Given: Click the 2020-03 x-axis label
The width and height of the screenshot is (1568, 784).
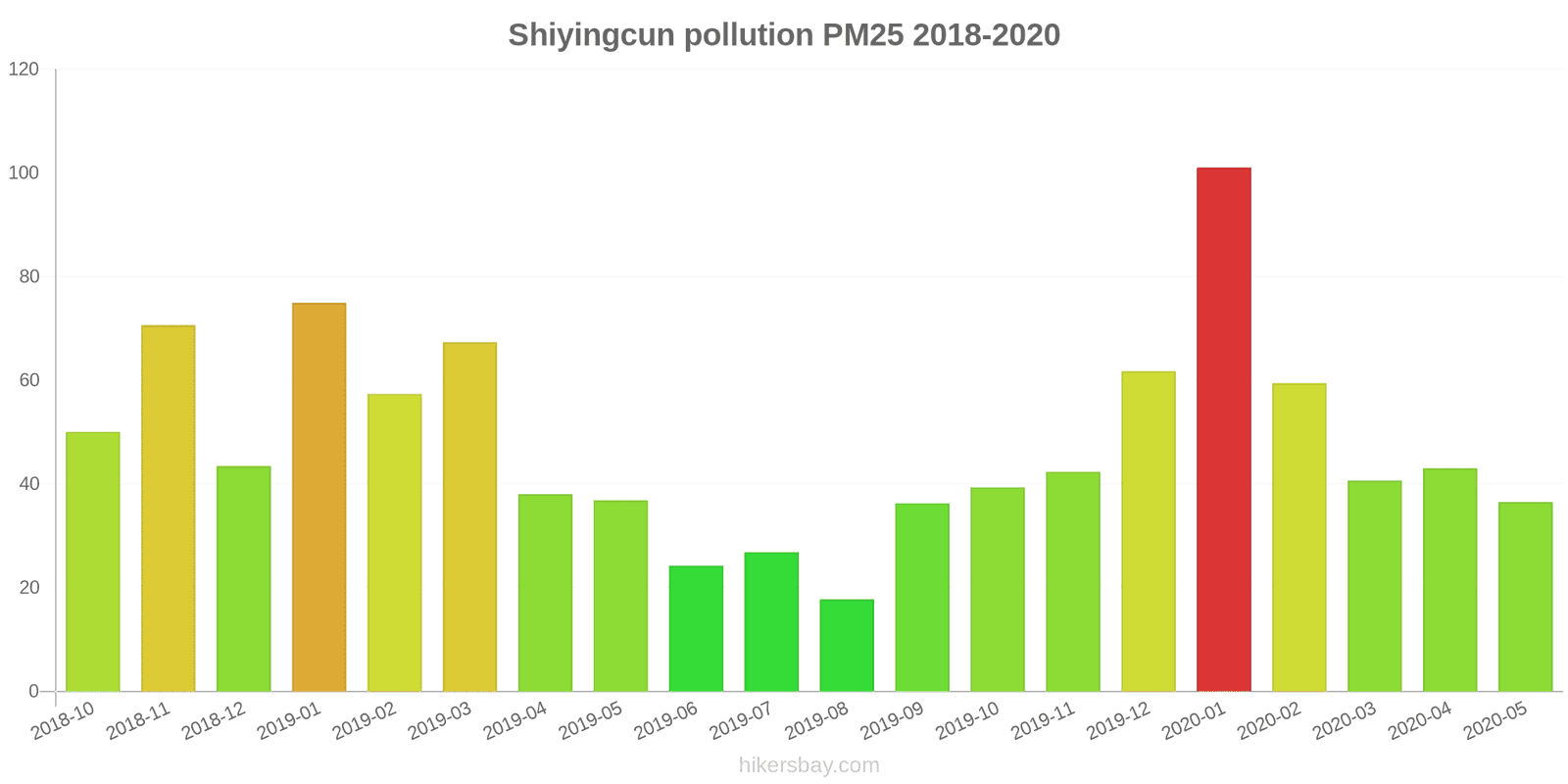Looking at the screenshot, I should click(1345, 721).
